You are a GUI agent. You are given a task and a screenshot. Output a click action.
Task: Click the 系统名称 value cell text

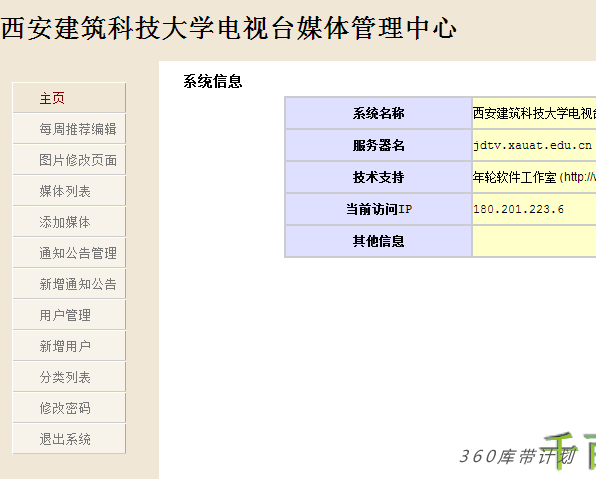[534, 113]
